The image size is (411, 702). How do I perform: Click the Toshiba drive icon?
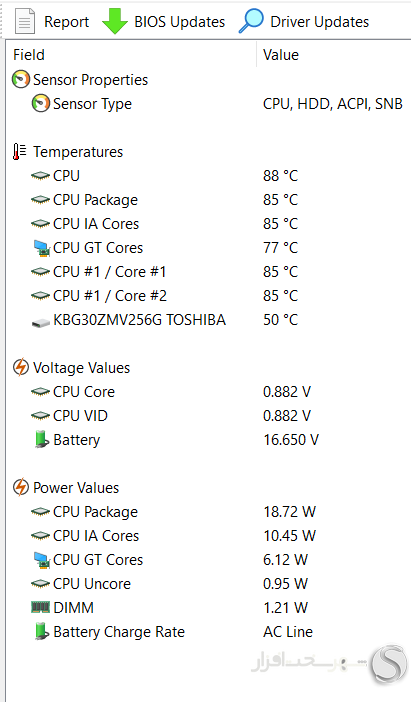click(x=40, y=322)
